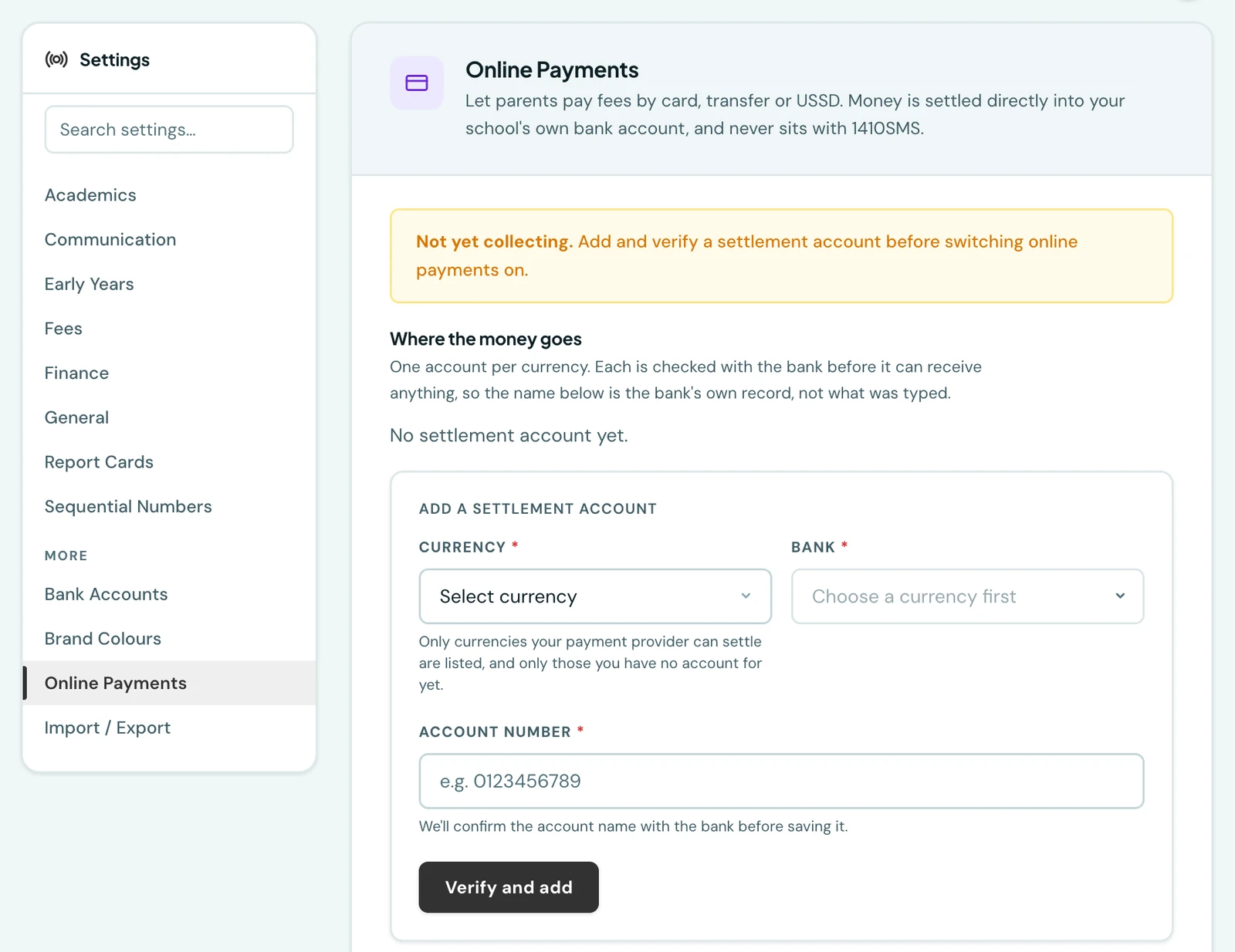This screenshot has width=1235, height=952.
Task: Click the "Where the money goes" heading
Action: pos(486,339)
